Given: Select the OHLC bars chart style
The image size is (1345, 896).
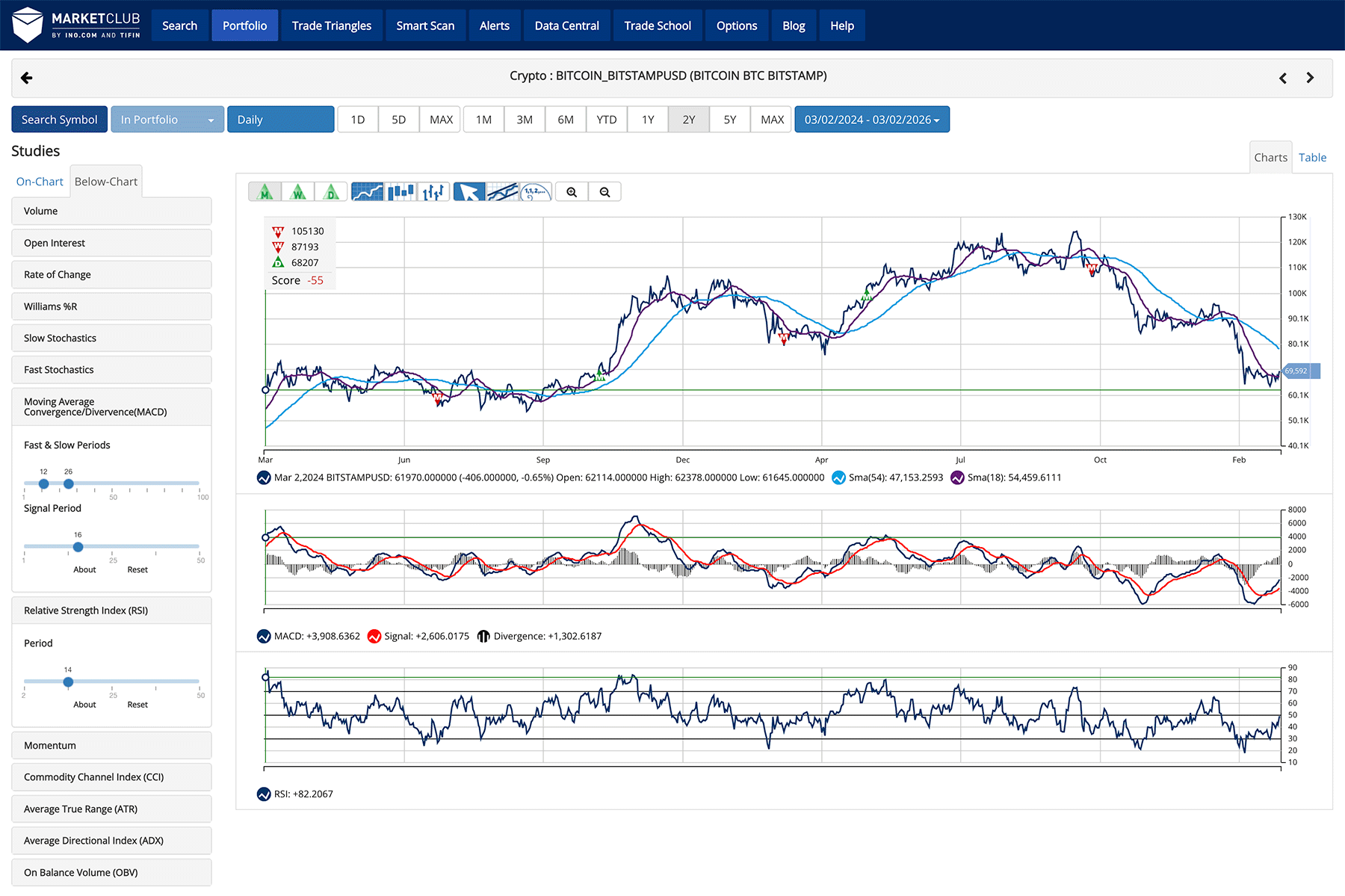Looking at the screenshot, I should 433,191.
